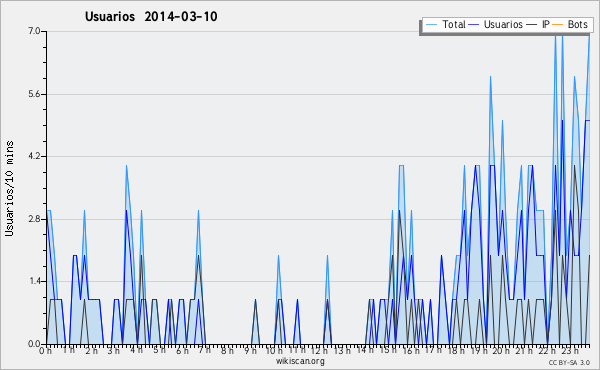
Task: Click the y-axis value 0.0
Action: 34,344
